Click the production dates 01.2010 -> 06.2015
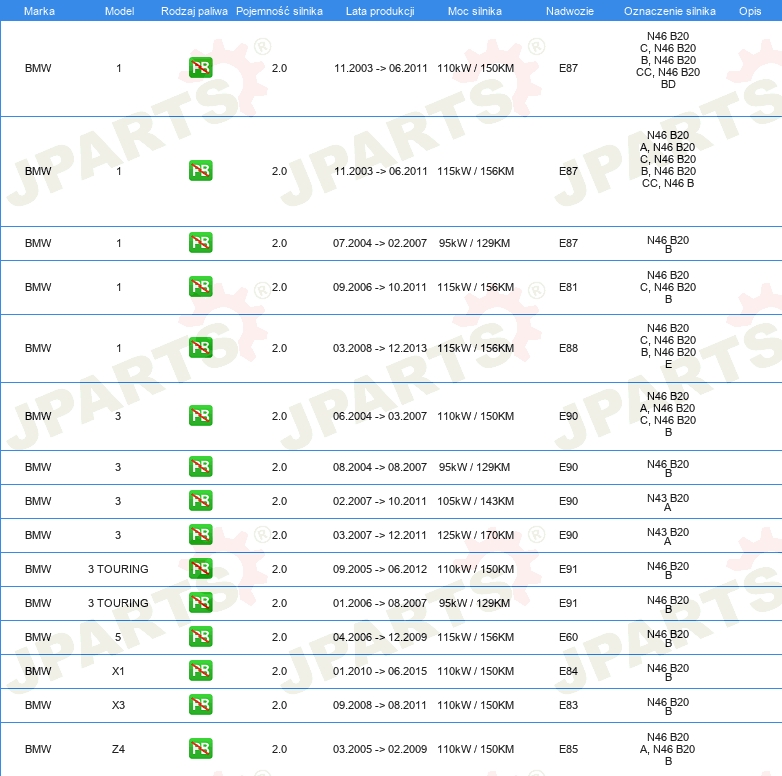Viewport: 782px width, 776px height. tap(380, 671)
